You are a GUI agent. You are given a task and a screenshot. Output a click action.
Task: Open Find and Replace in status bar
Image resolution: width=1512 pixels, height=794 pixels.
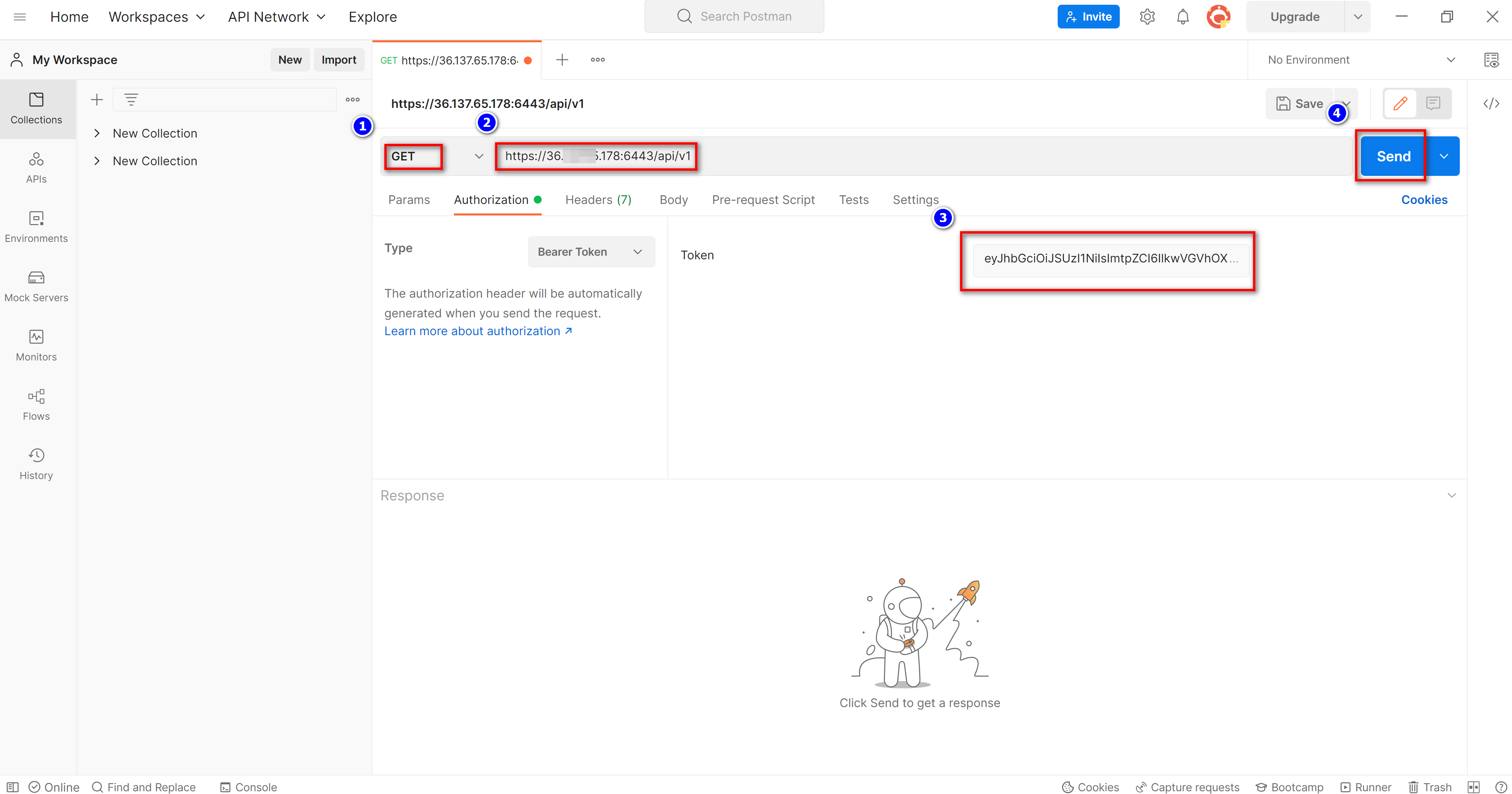tap(144, 787)
